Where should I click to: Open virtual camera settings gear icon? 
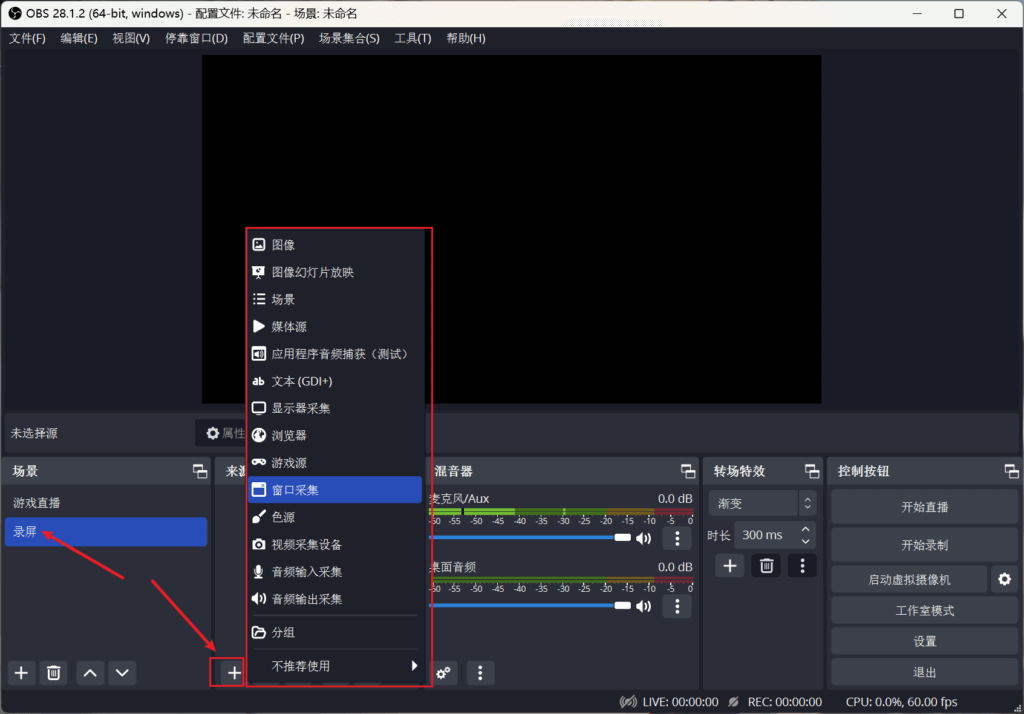tap(1004, 579)
